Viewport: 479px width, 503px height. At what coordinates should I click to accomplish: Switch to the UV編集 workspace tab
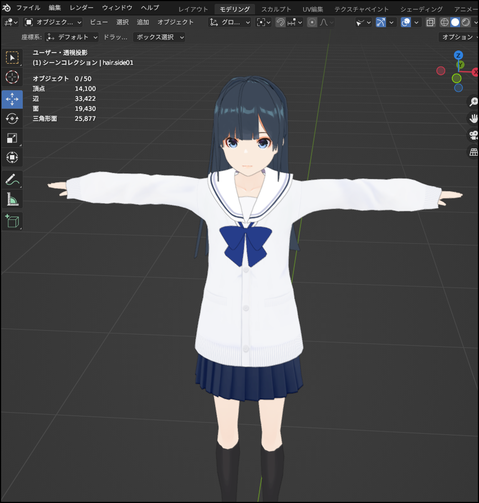313,9
